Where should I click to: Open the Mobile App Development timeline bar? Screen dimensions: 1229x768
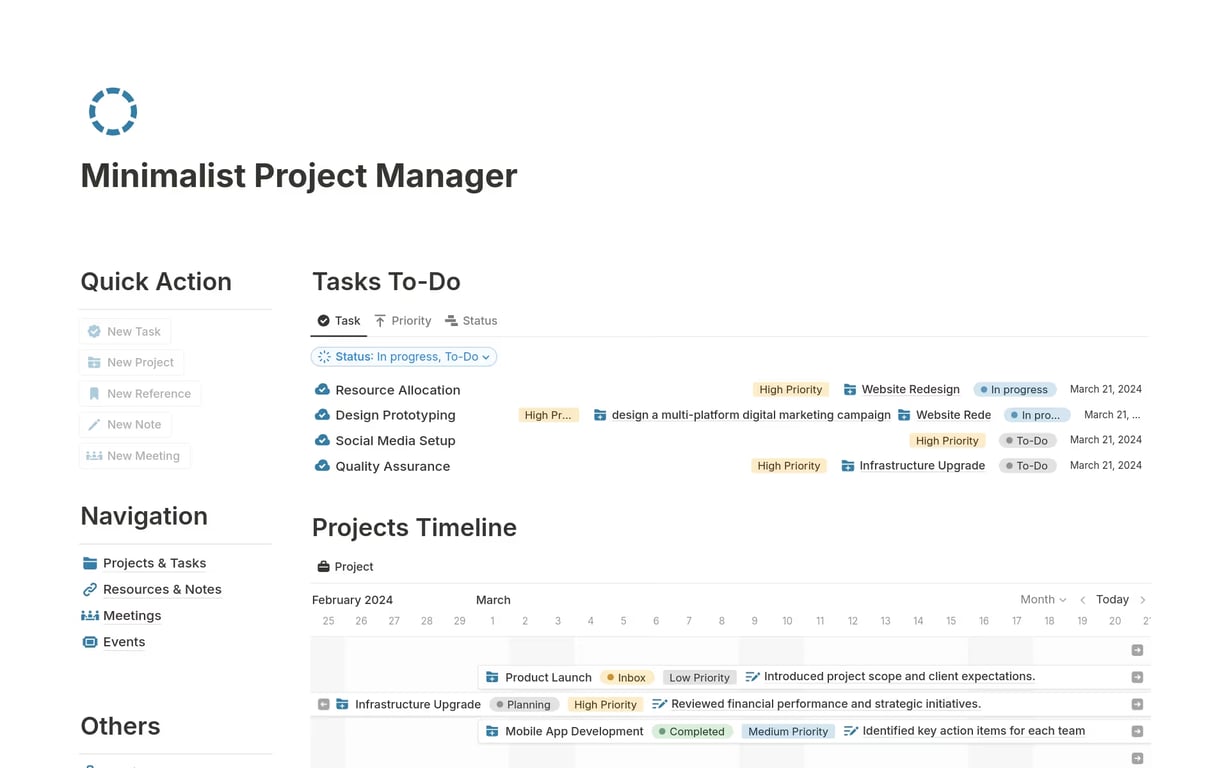pyautogui.click(x=574, y=731)
